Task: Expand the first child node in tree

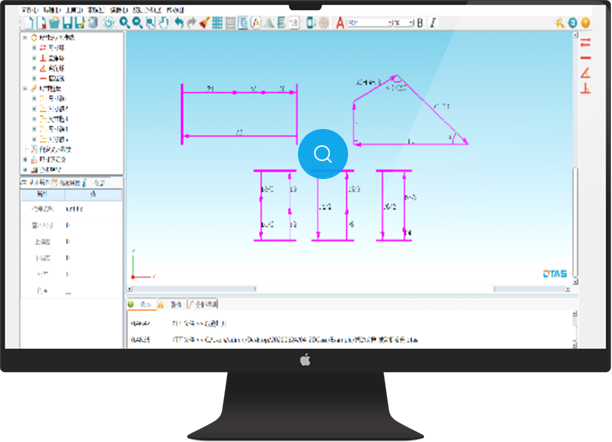Action: (x=34, y=48)
